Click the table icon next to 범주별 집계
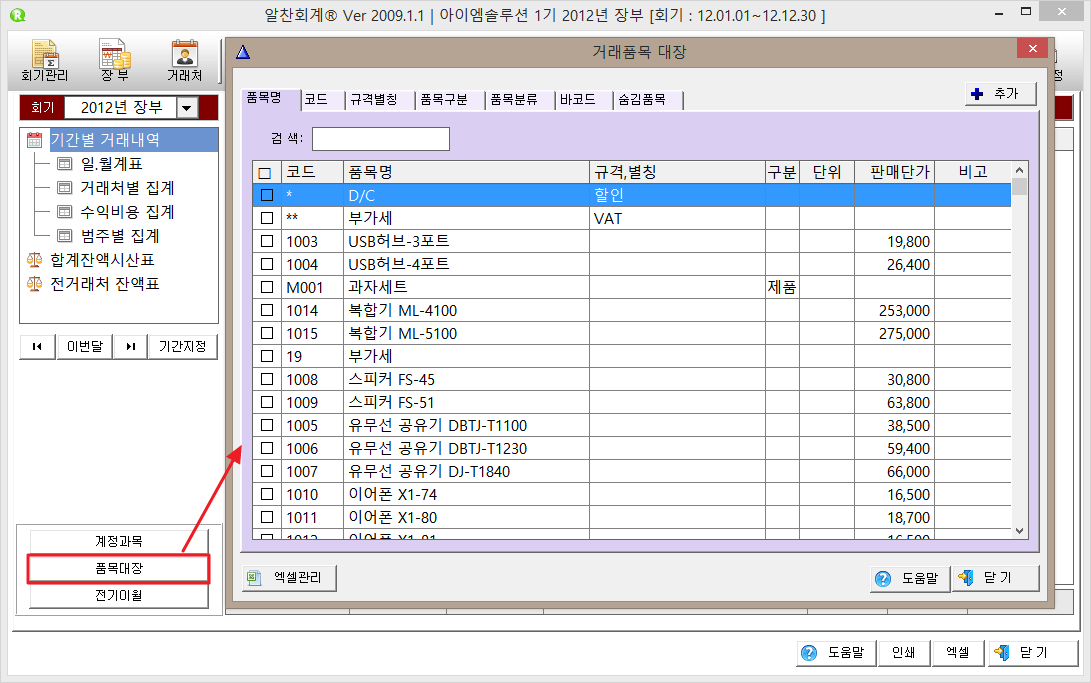Screen dimensions: 1091x683 click(x=65, y=236)
